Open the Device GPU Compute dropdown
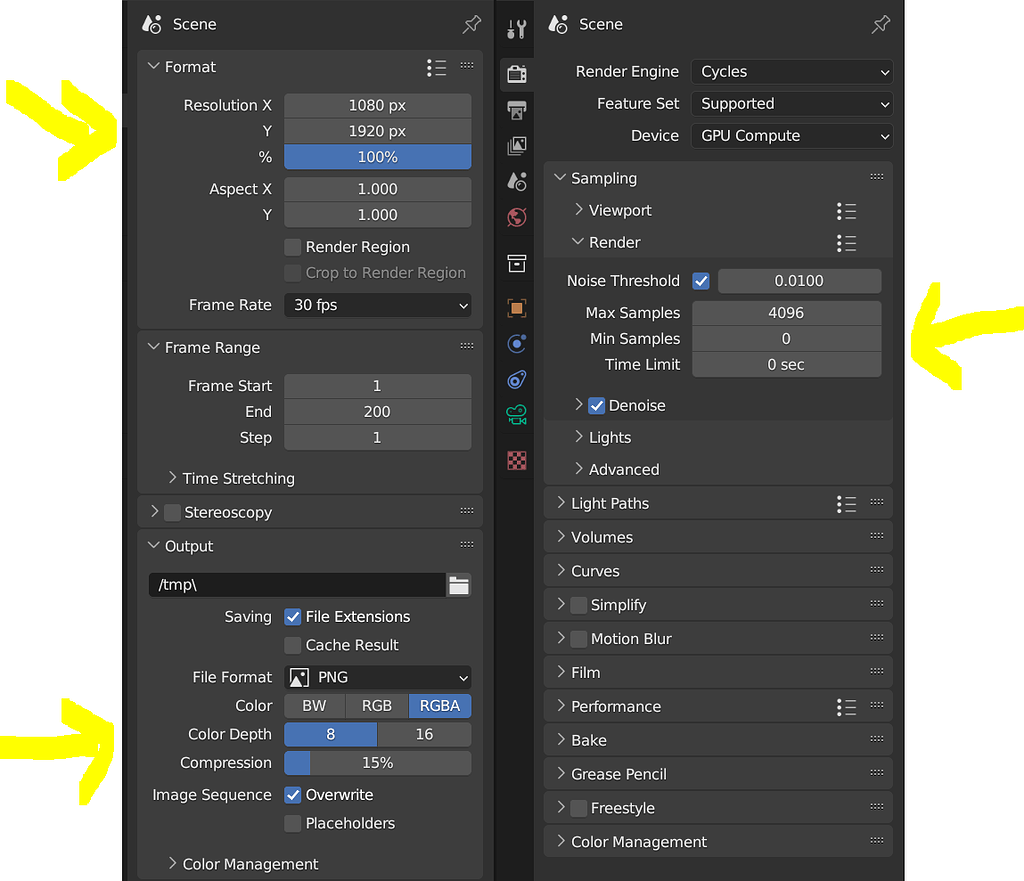Image resolution: width=1024 pixels, height=881 pixels. coord(792,136)
